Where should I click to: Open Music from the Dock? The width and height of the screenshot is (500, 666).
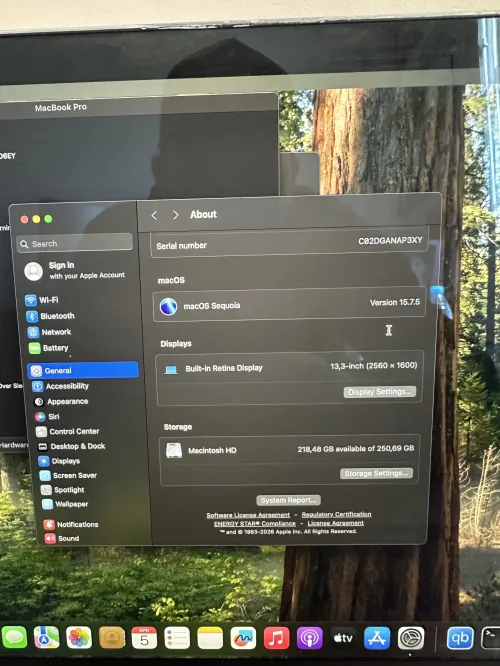(276, 638)
